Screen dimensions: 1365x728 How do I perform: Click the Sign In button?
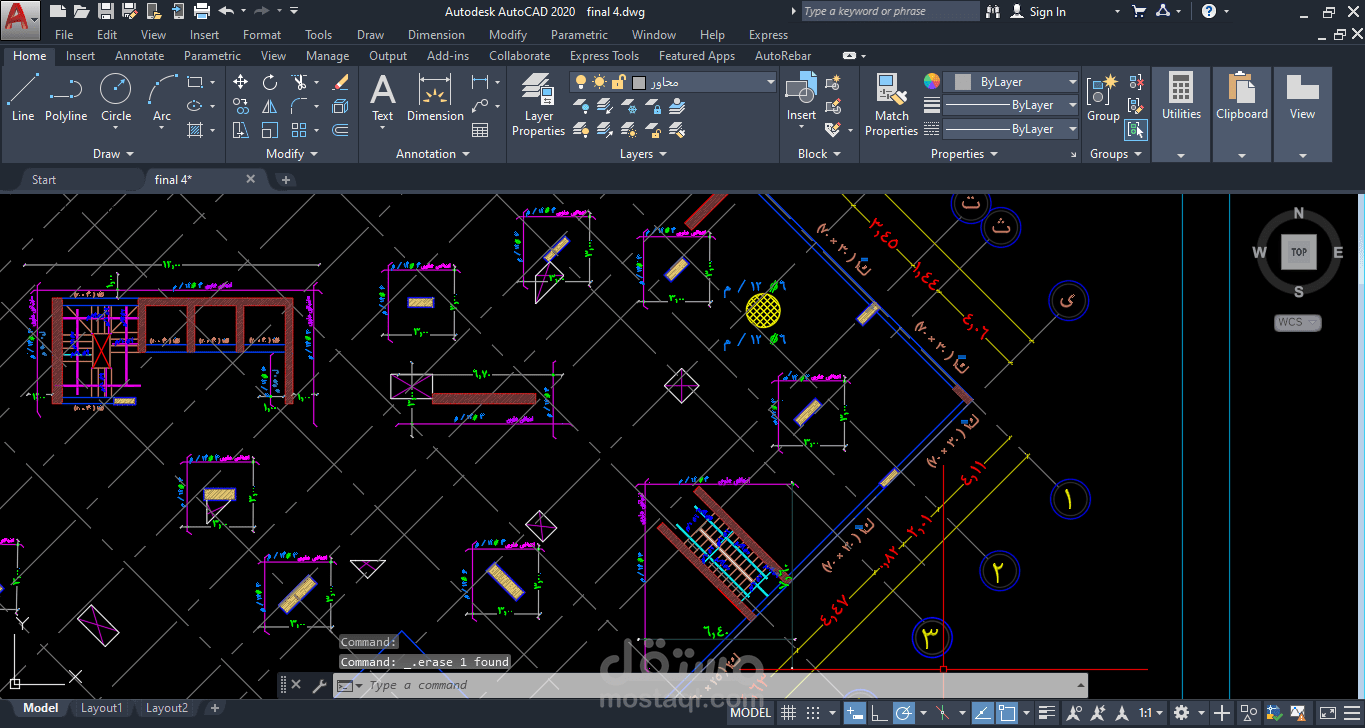(x=1037, y=12)
